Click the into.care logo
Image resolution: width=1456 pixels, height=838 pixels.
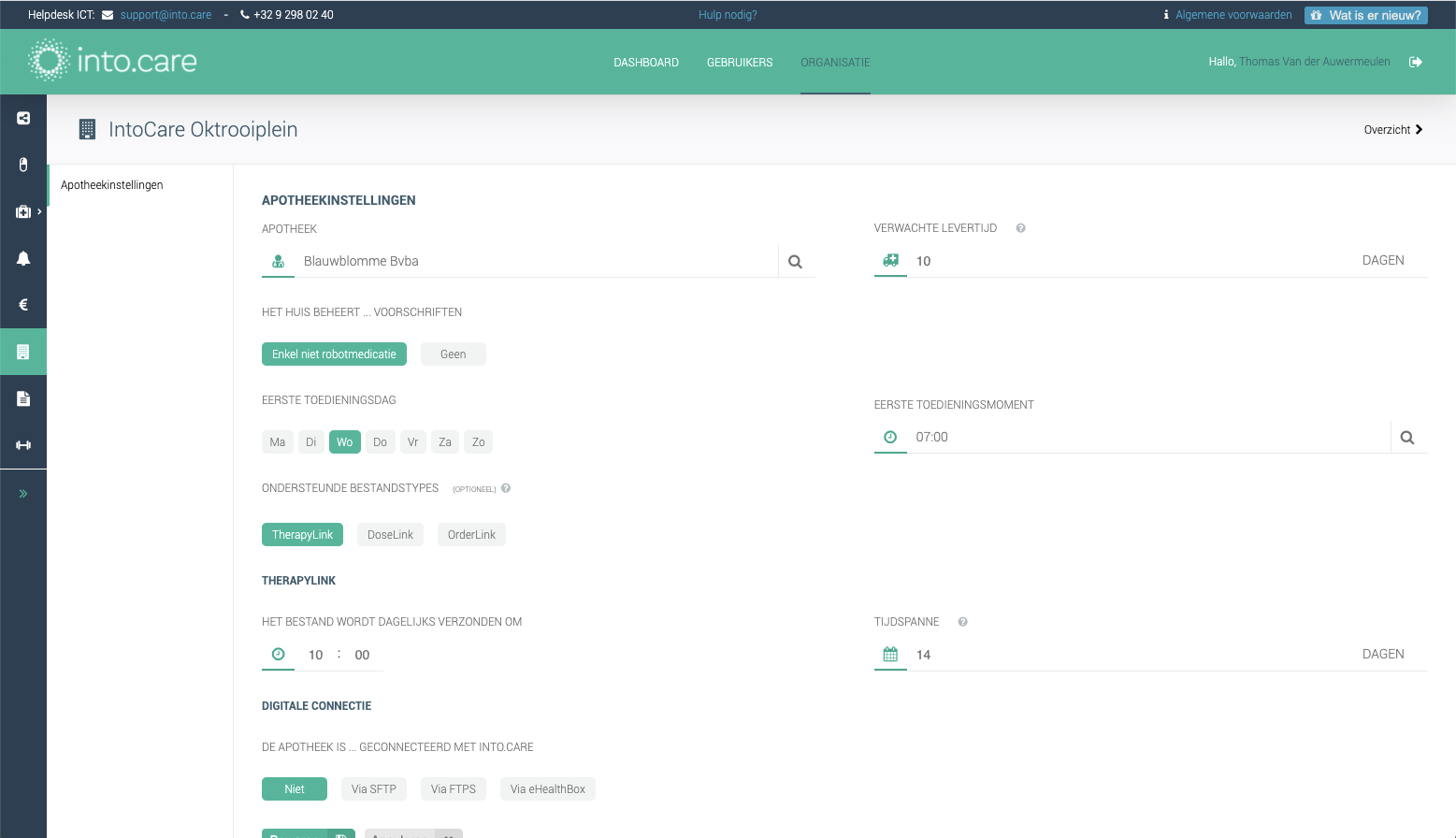pos(112,61)
